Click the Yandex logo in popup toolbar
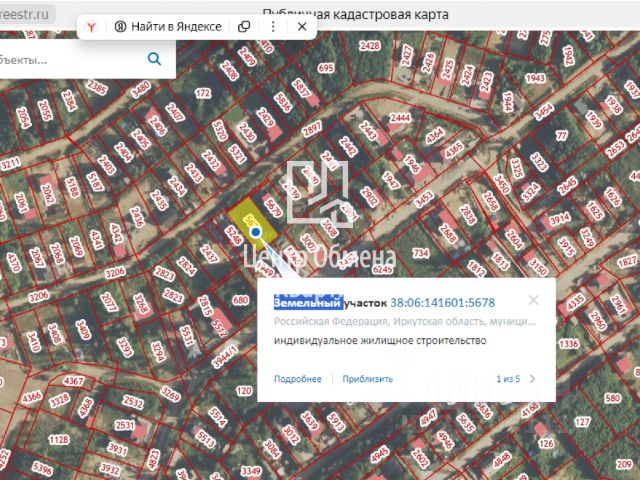This screenshot has height=480, width=640. click(91, 27)
